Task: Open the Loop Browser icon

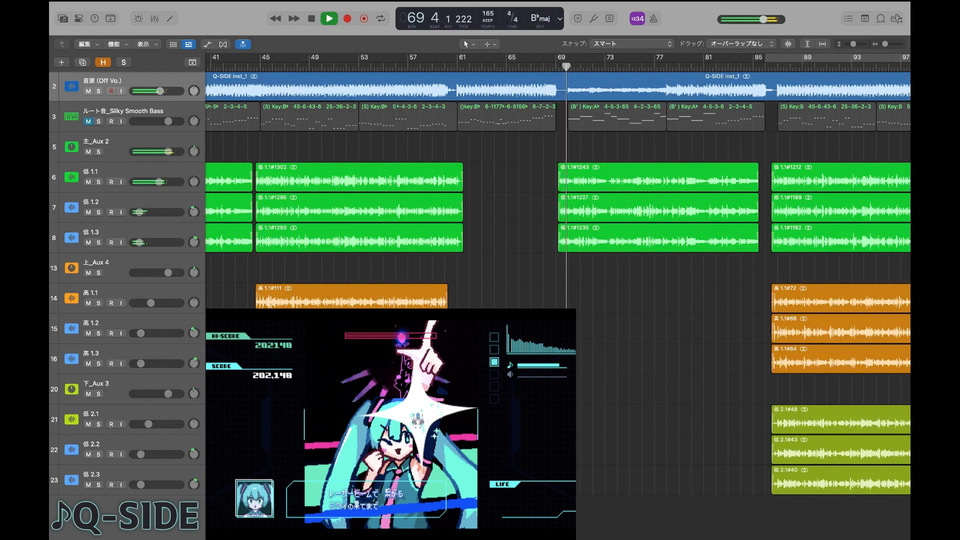Action: click(880, 18)
